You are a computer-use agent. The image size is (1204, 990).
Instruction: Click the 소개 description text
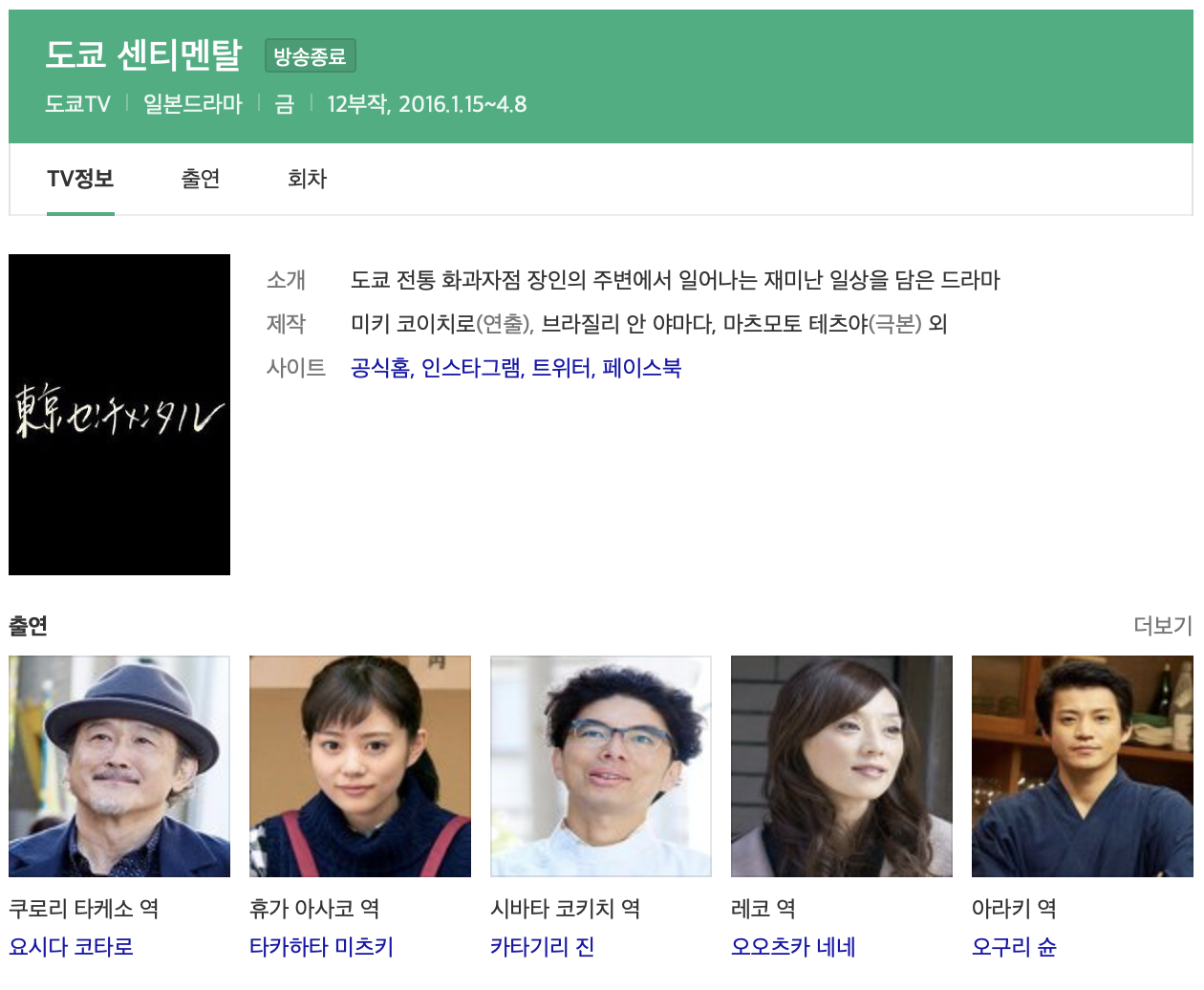click(x=676, y=280)
